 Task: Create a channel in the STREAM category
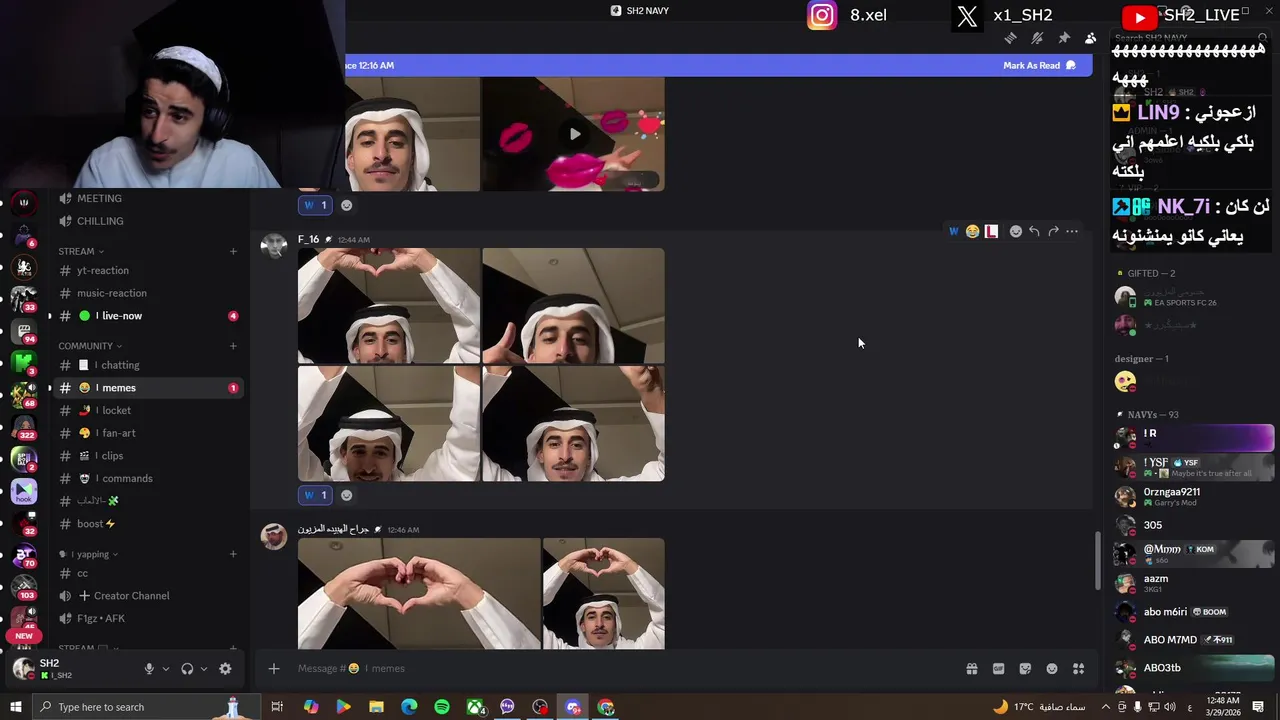pyautogui.click(x=233, y=251)
